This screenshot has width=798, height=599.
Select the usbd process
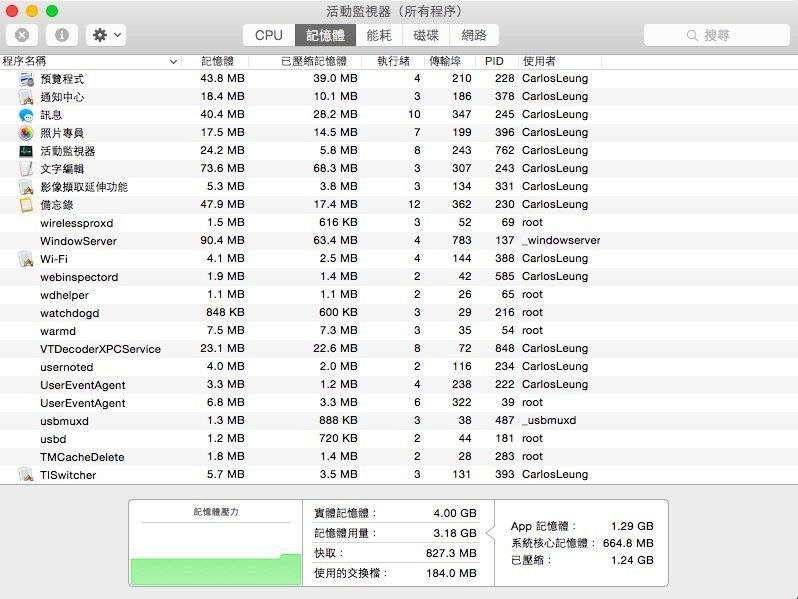point(399,439)
